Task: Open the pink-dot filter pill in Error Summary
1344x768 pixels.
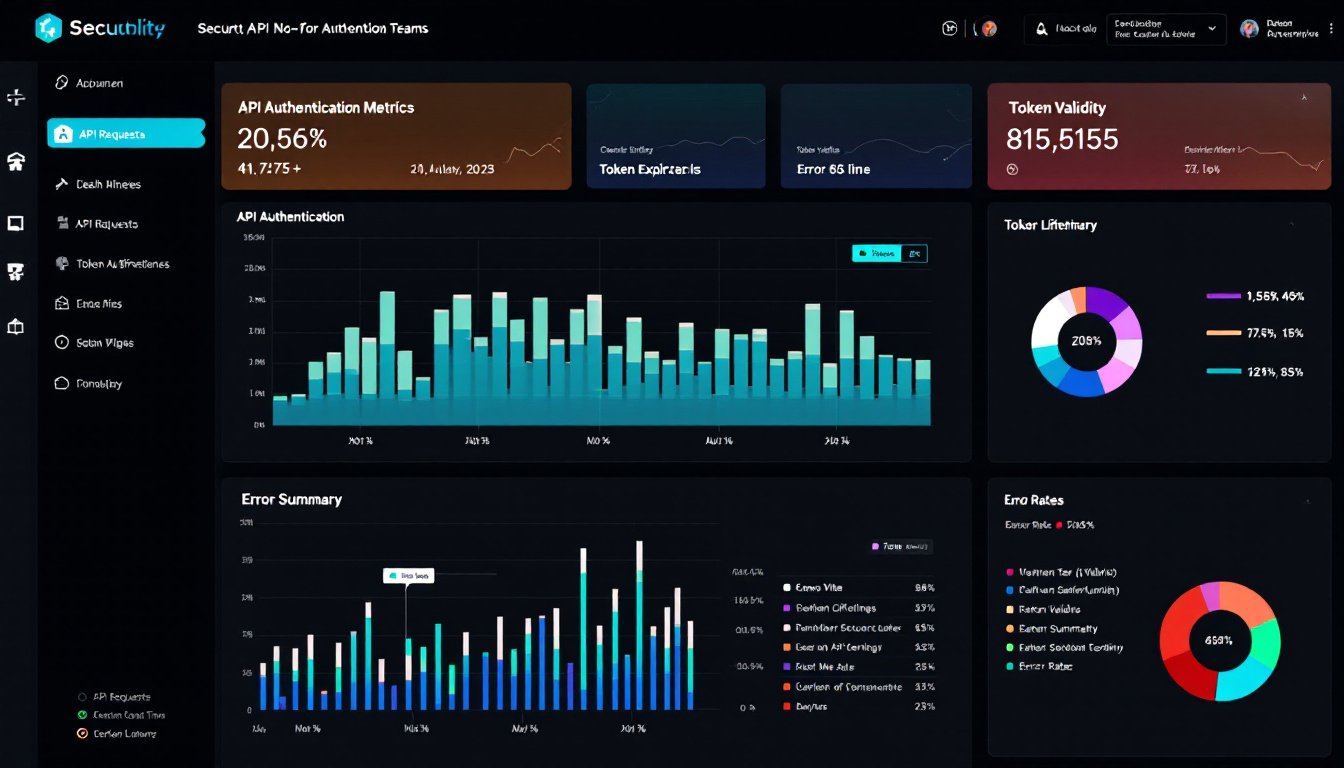Action: tap(901, 547)
